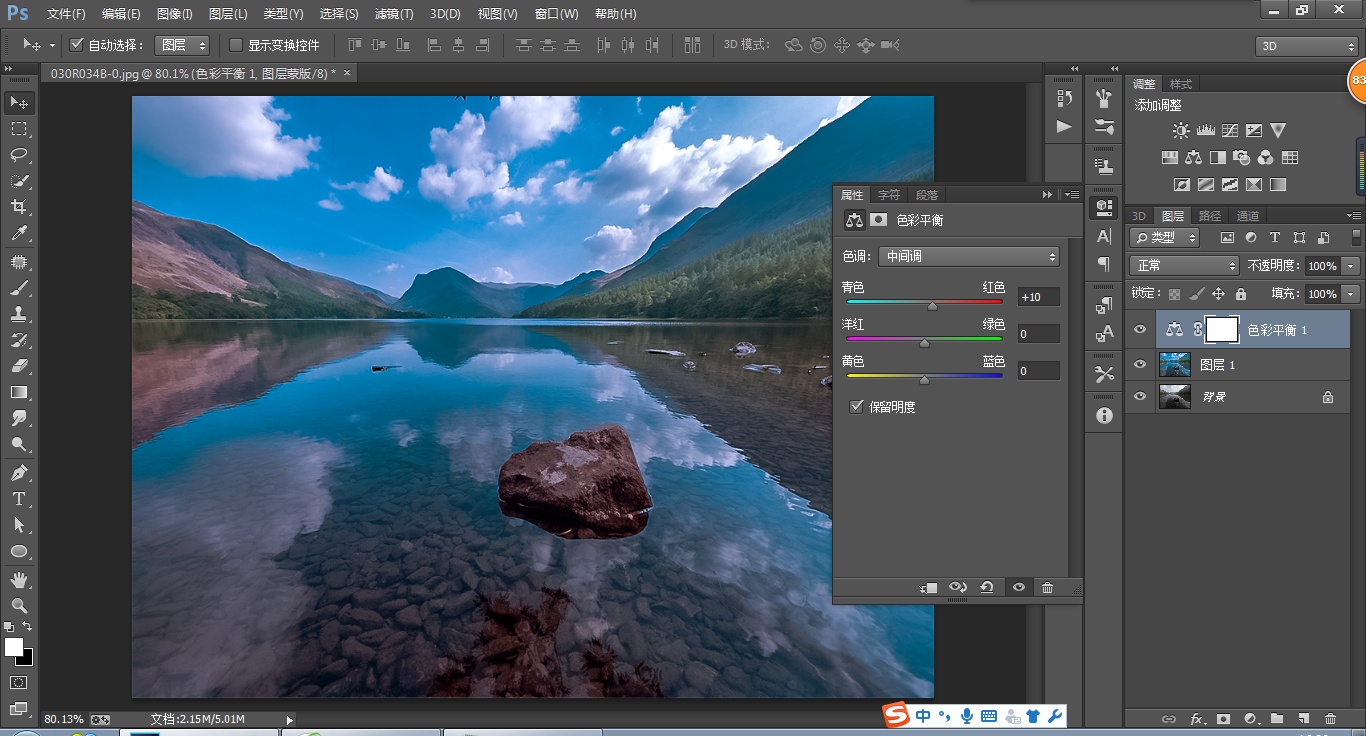Open the 滤镜(T) menu

(x=393, y=14)
